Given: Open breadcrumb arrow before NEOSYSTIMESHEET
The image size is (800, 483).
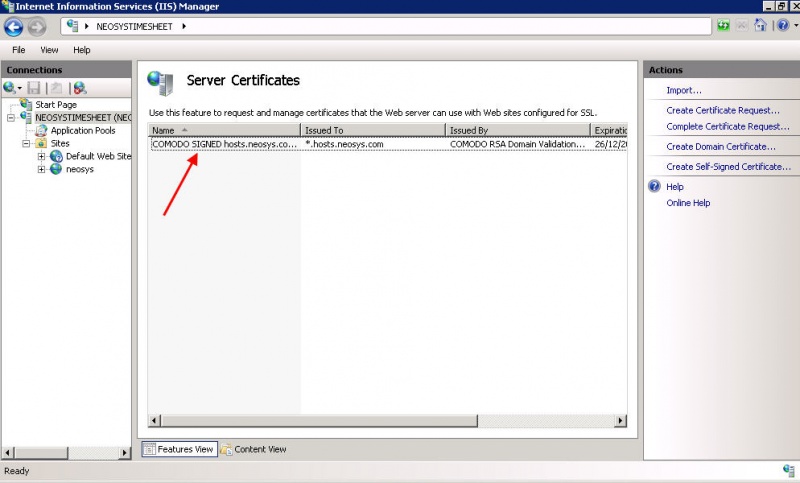Looking at the screenshot, I should click(x=87, y=26).
